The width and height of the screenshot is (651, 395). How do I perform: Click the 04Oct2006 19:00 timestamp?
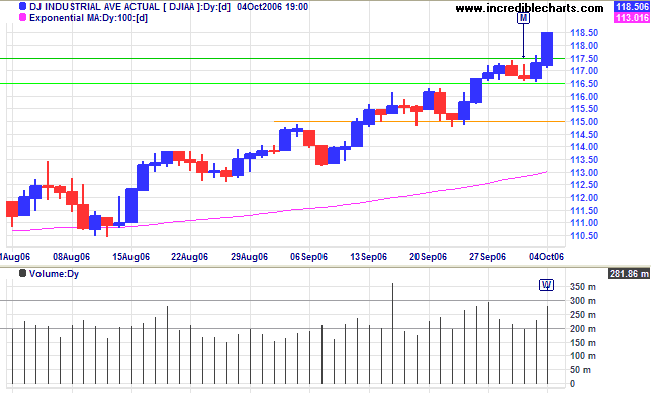pos(272,7)
